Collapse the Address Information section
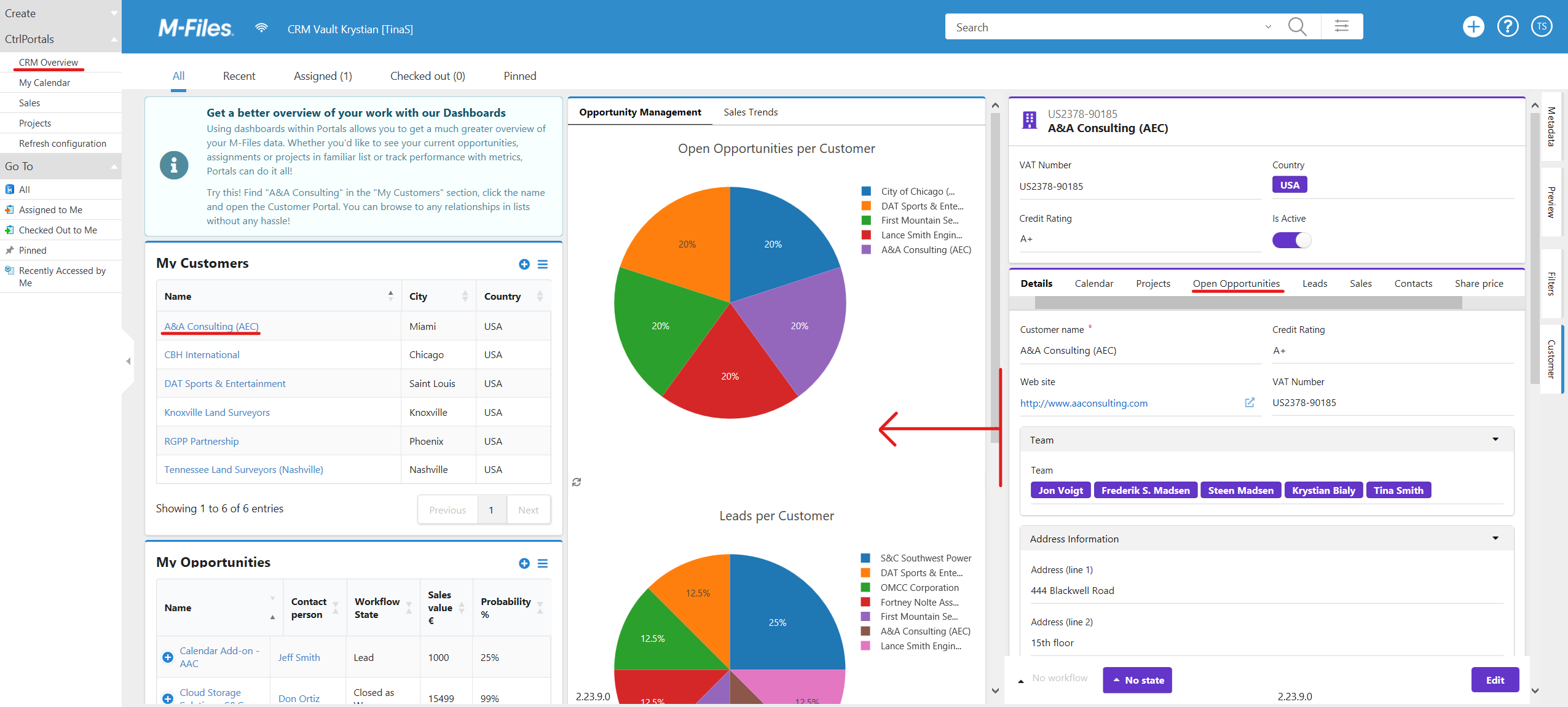 (x=1495, y=538)
